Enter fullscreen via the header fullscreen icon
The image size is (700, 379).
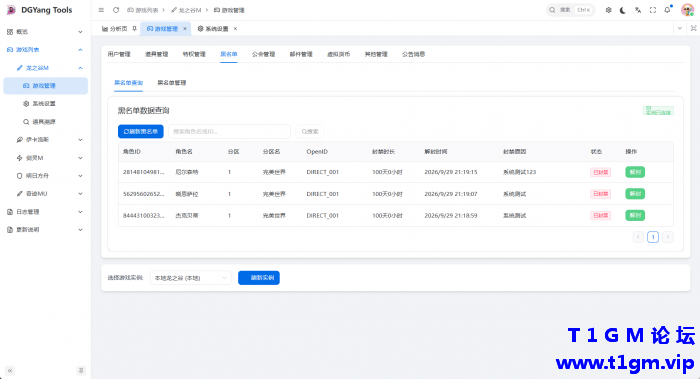pyautogui.click(x=653, y=10)
